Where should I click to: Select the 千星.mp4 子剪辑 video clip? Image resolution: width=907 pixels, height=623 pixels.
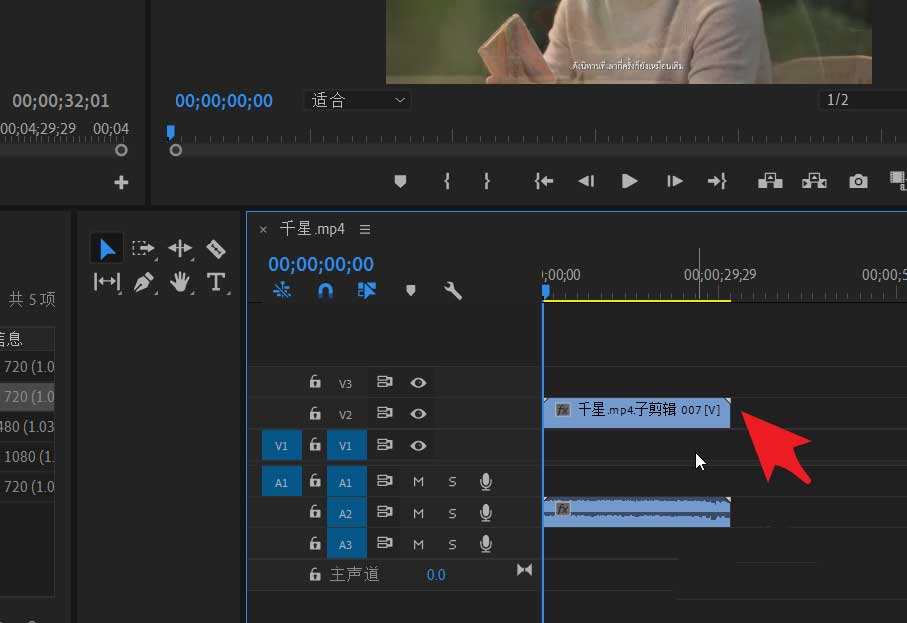click(x=636, y=410)
